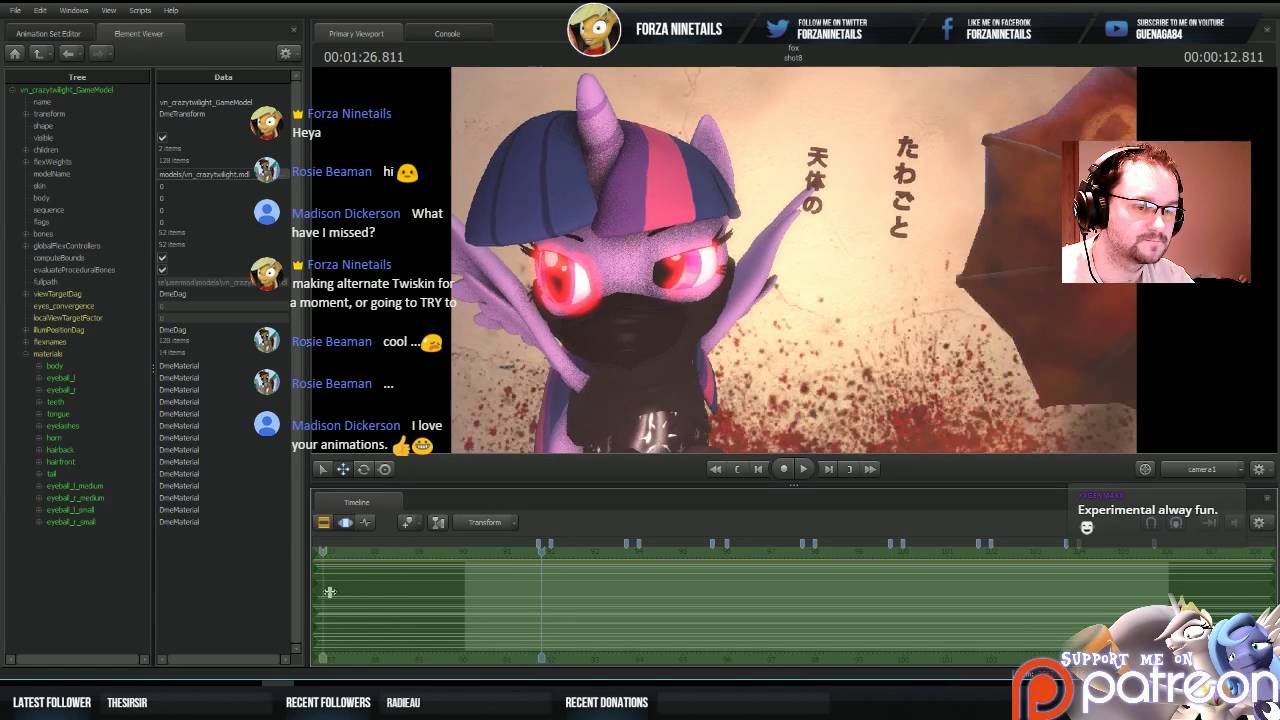Viewport: 1280px width, 720px height.
Task: Click the next clip bracket button
Action: coord(850,469)
